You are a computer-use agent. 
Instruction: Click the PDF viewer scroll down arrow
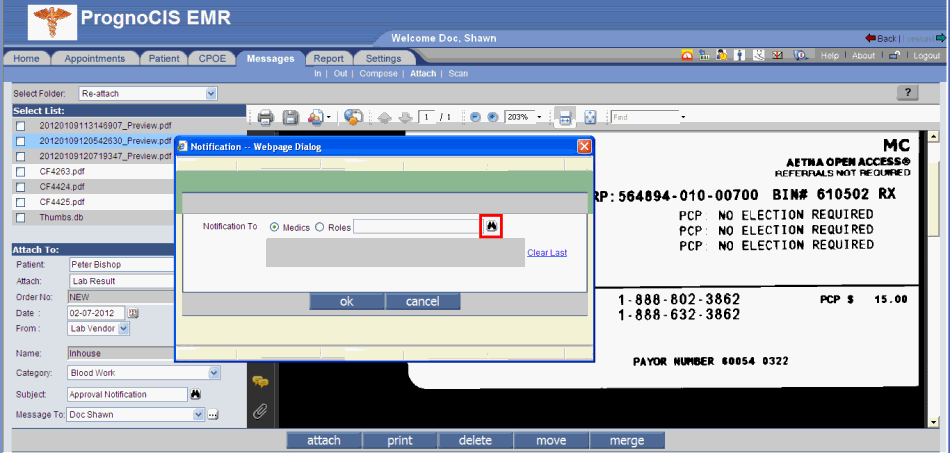click(x=934, y=422)
